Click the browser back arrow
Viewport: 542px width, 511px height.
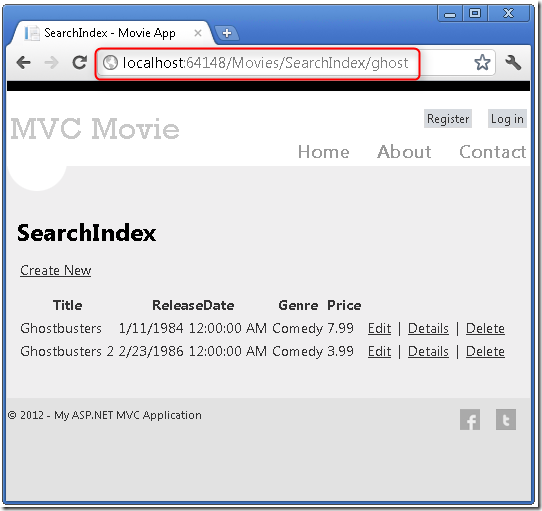click(24, 63)
